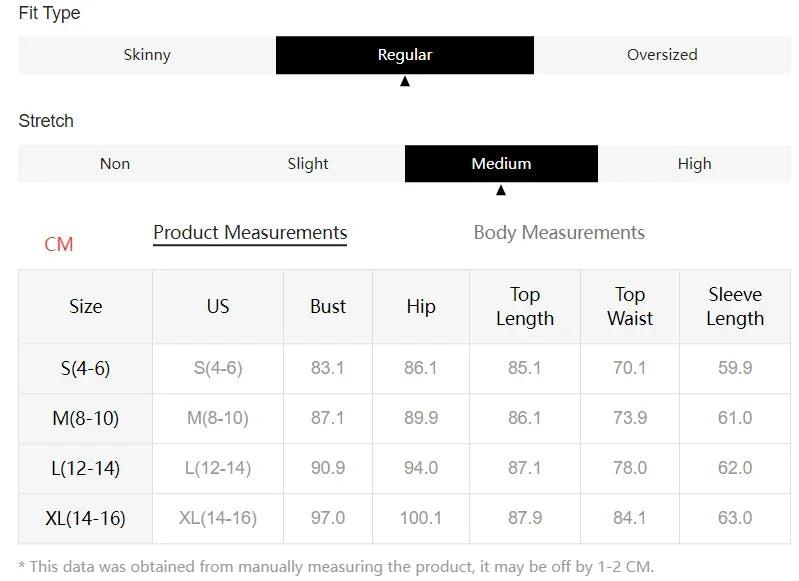Select the S(4-6) size row
799x581 pixels.
tap(405, 368)
